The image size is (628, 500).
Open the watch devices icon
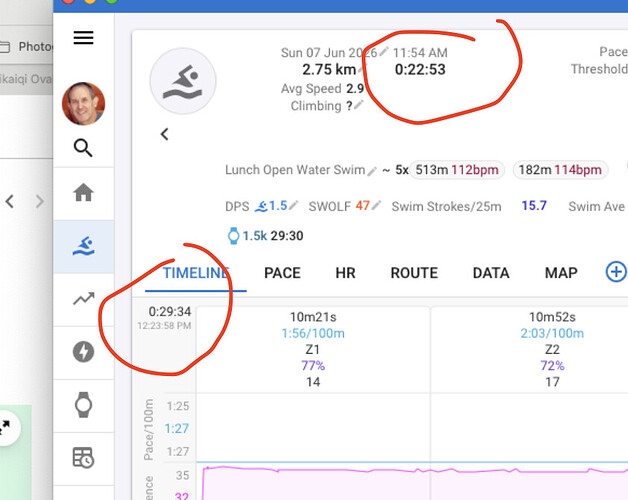[x=83, y=405]
